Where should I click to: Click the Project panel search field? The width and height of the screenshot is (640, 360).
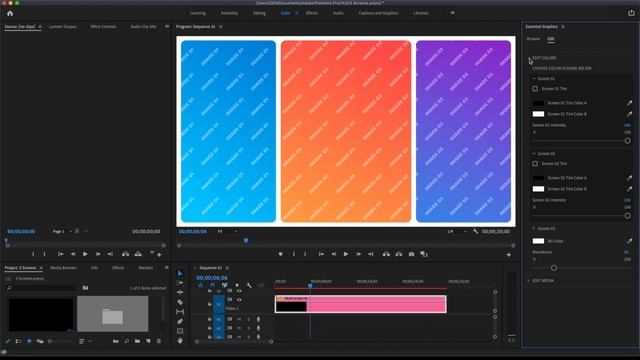click(41, 288)
